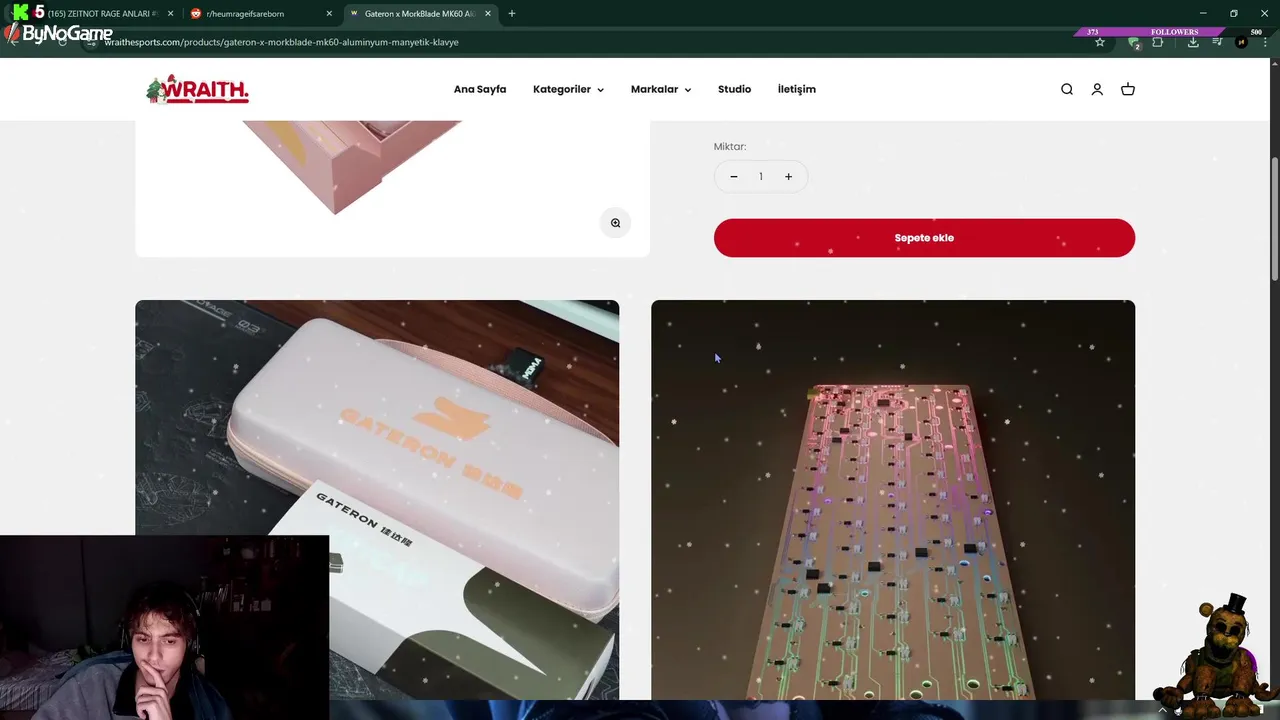This screenshot has width=1280, height=720.
Task: Open the browser downloads icon
Action: click(1193, 42)
